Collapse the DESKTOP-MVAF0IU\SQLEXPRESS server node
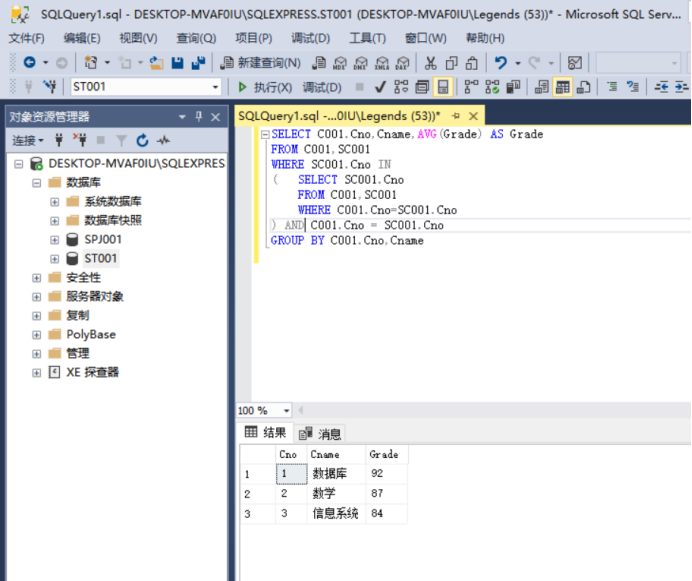 [19, 164]
